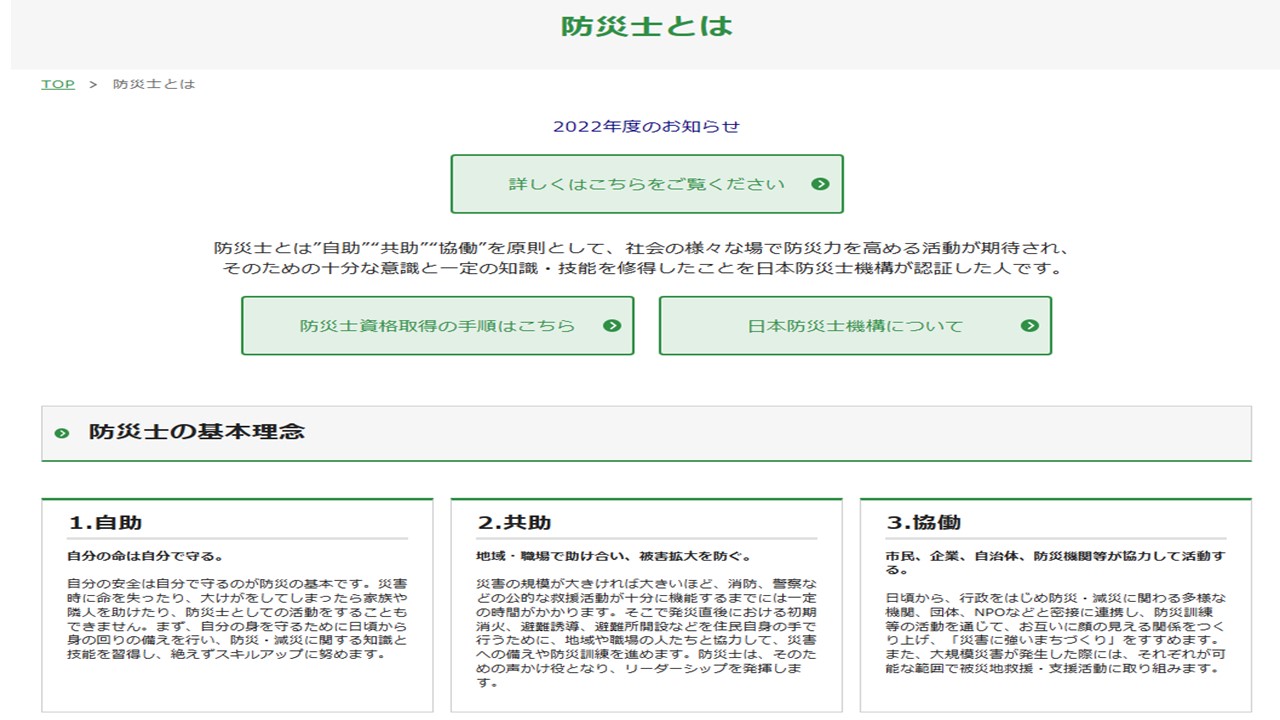Click bold text starting 市民、企業、自治体
1280x720 pixels.
tap(1054, 562)
